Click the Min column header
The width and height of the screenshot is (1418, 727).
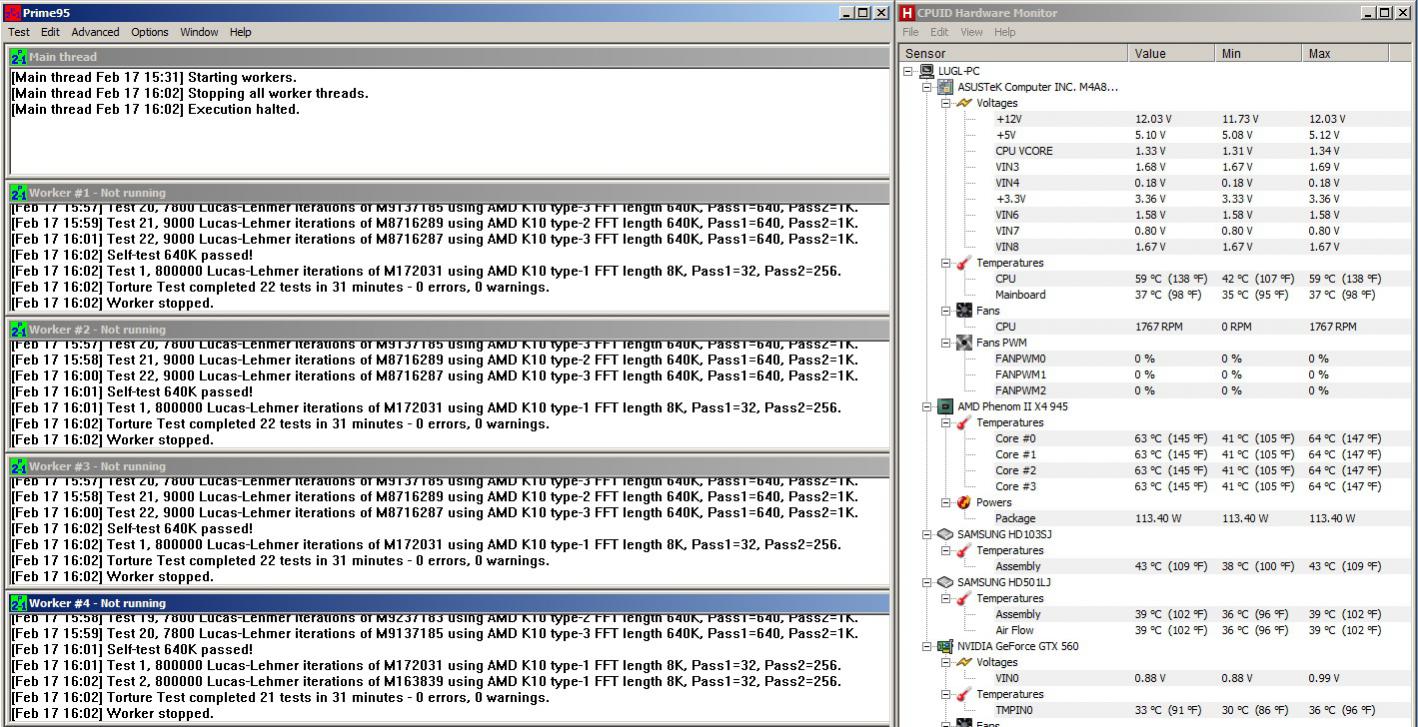click(1259, 53)
